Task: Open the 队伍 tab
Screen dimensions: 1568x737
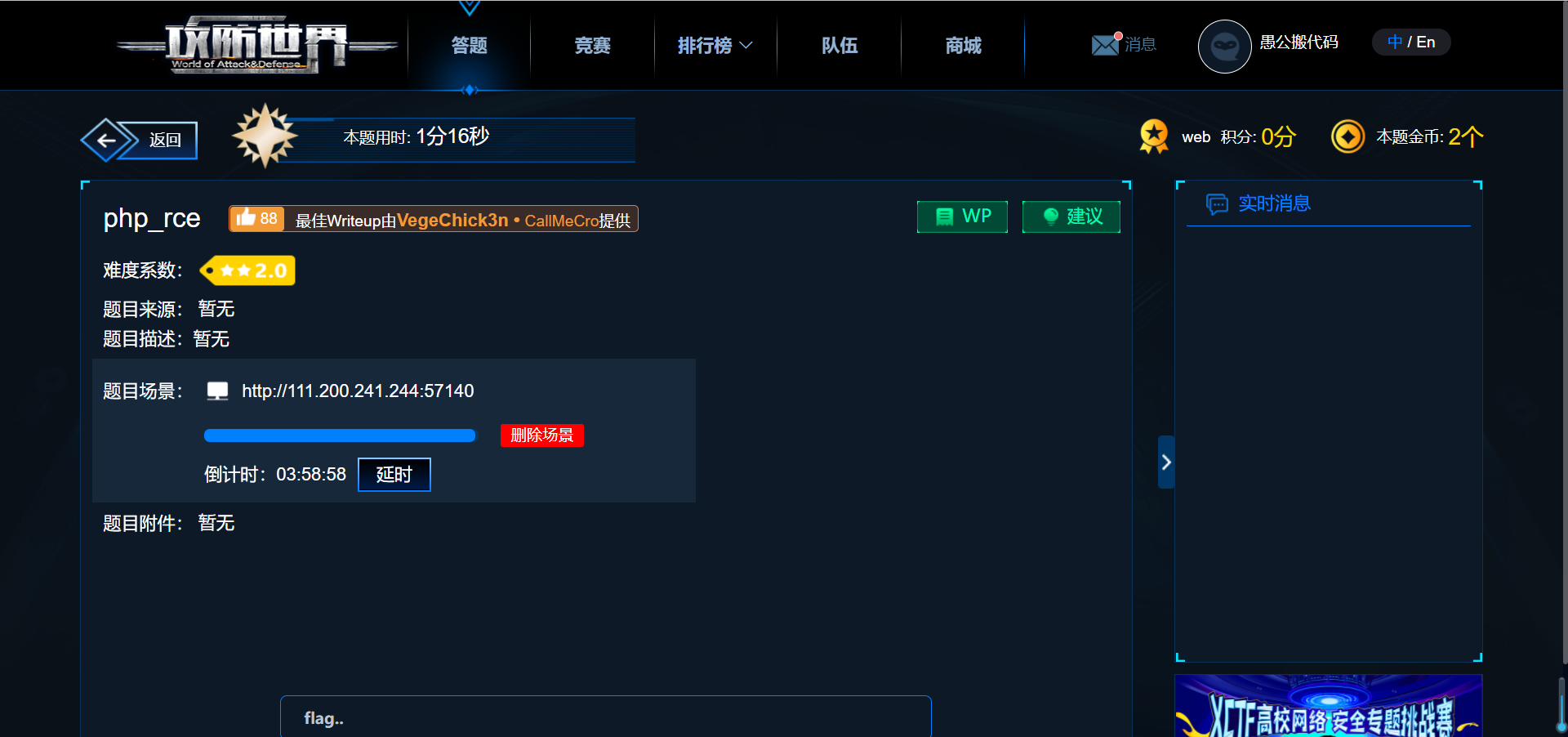Action: pos(840,45)
